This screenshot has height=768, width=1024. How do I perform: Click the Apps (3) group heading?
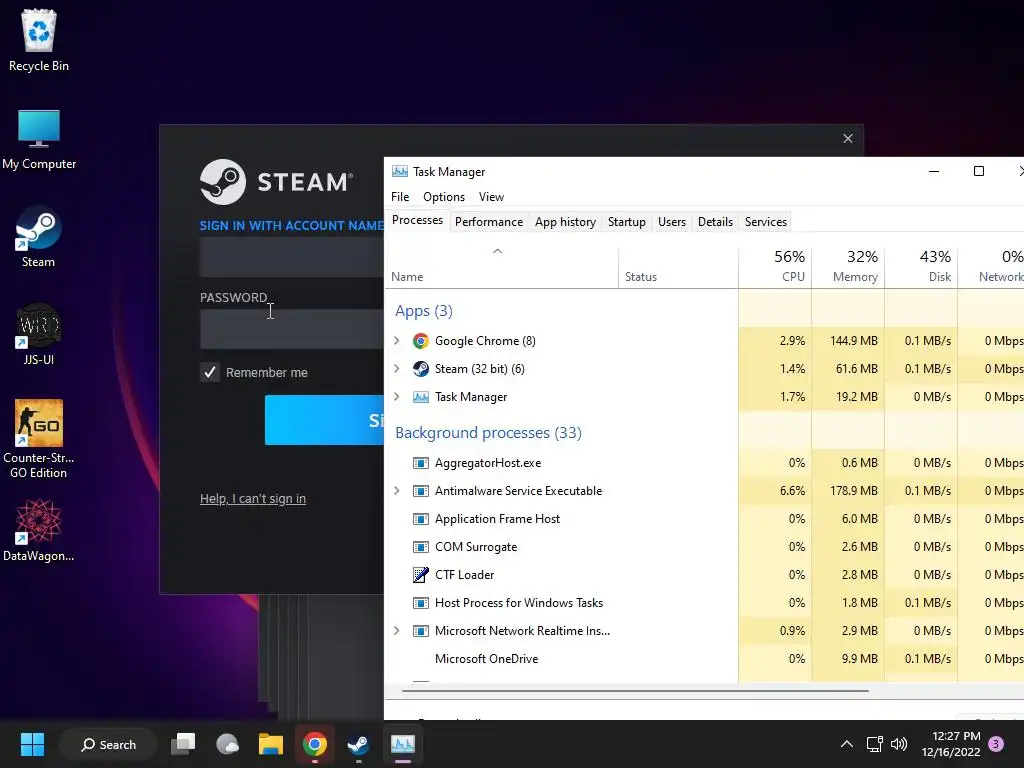tap(423, 311)
